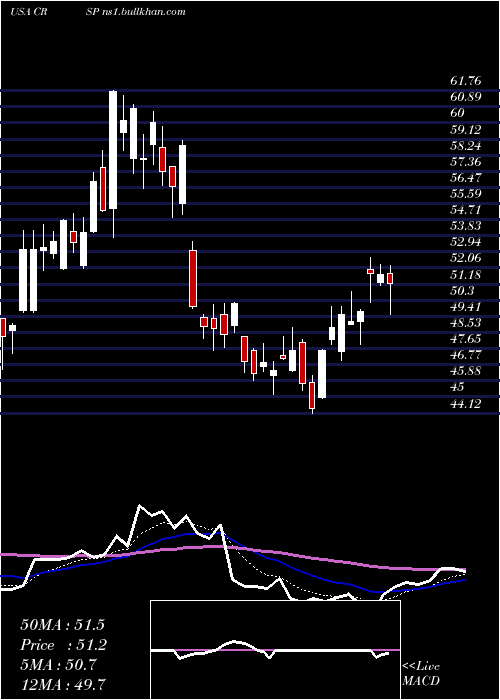The height and width of the screenshot is (700, 500).
Task: Click the 44.12 price axis label
Action: pos(466,404)
